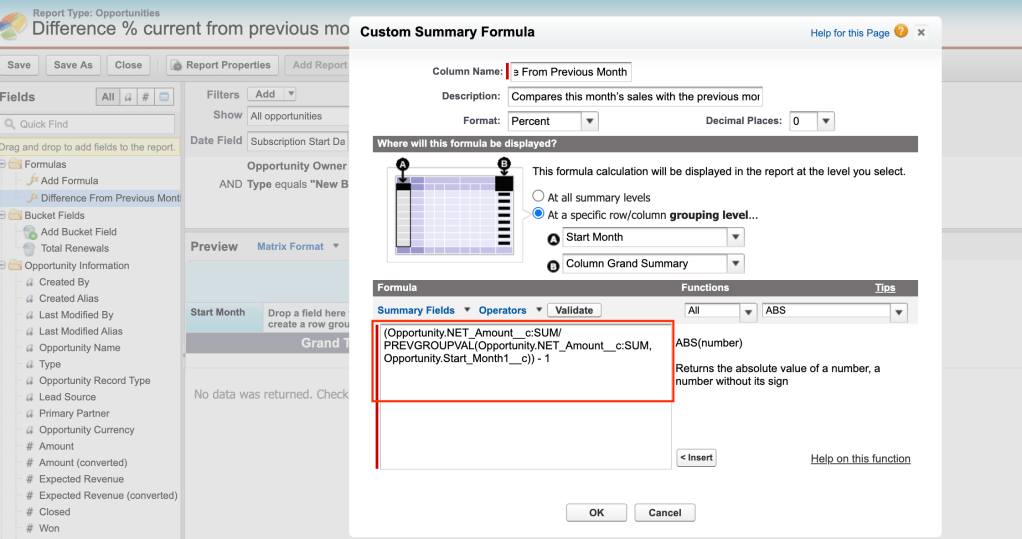The width and height of the screenshot is (1022, 539).
Task: Filter fields by date type icon
Action: [164, 97]
